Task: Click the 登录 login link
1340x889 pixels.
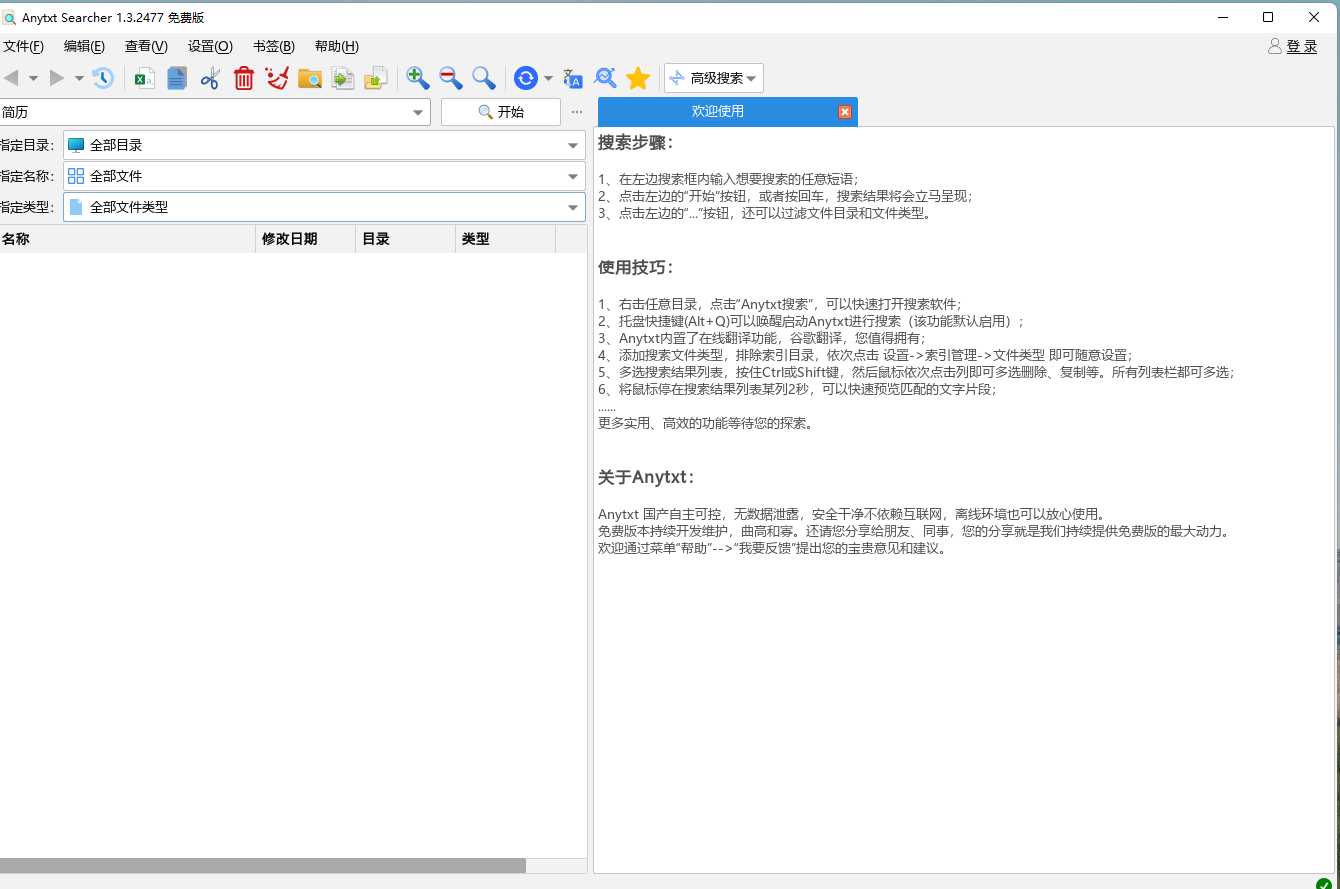Action: (x=1302, y=46)
